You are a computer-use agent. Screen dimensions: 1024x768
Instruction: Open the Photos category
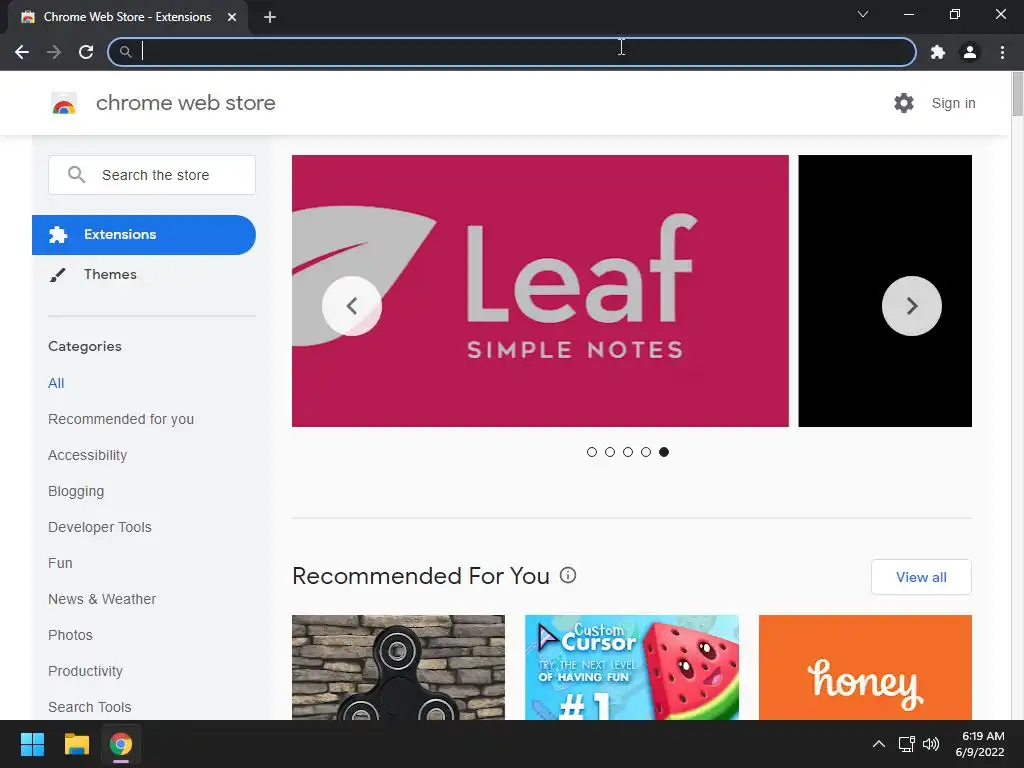(70, 635)
